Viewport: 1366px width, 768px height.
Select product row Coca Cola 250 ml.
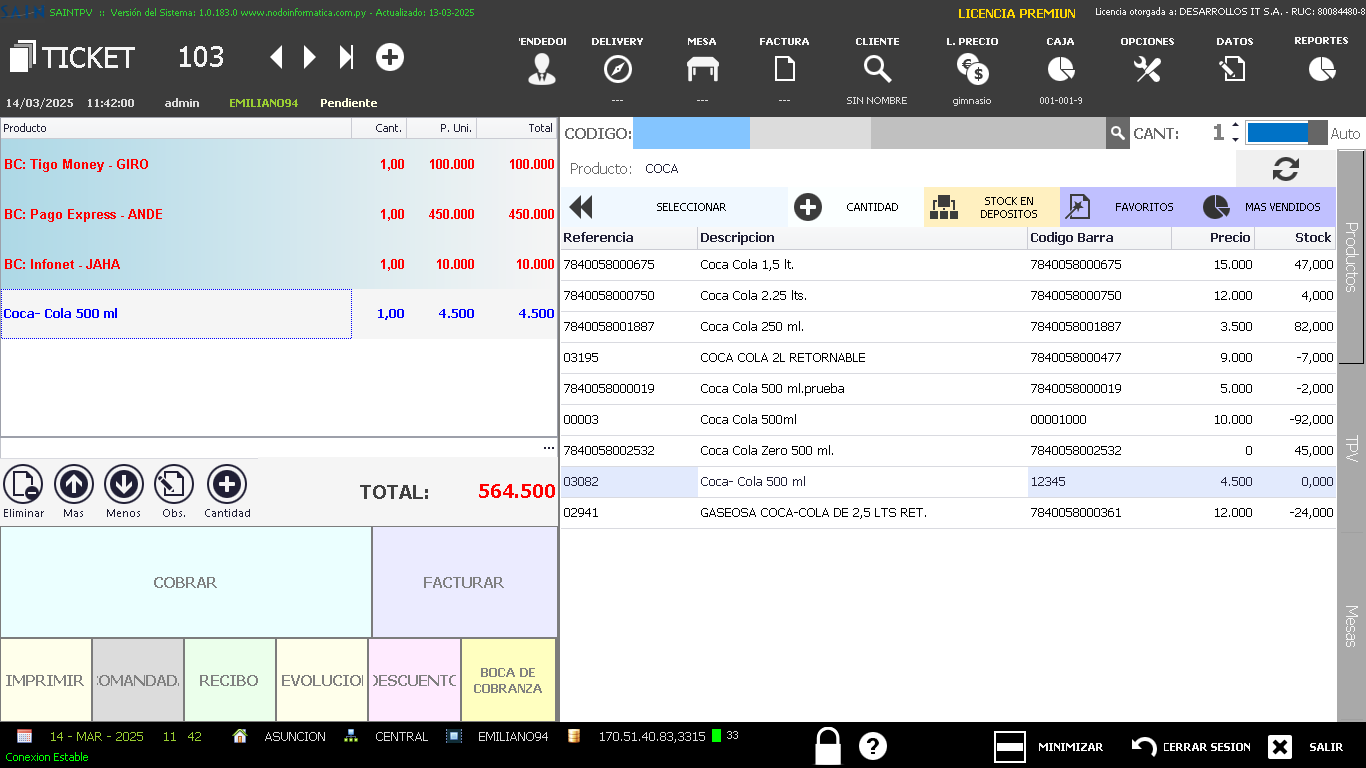click(x=948, y=327)
